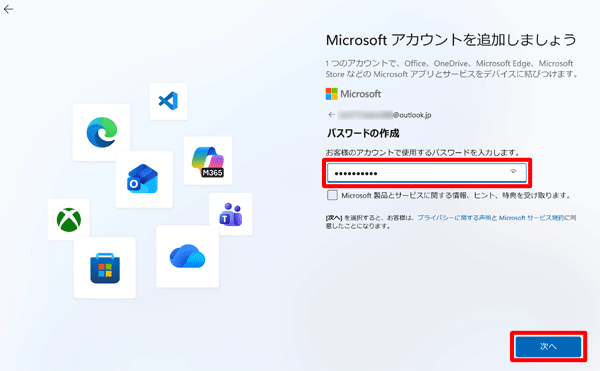The image size is (600, 371).
Task: Click the Microsoft logo above the email
Action: pos(353,94)
